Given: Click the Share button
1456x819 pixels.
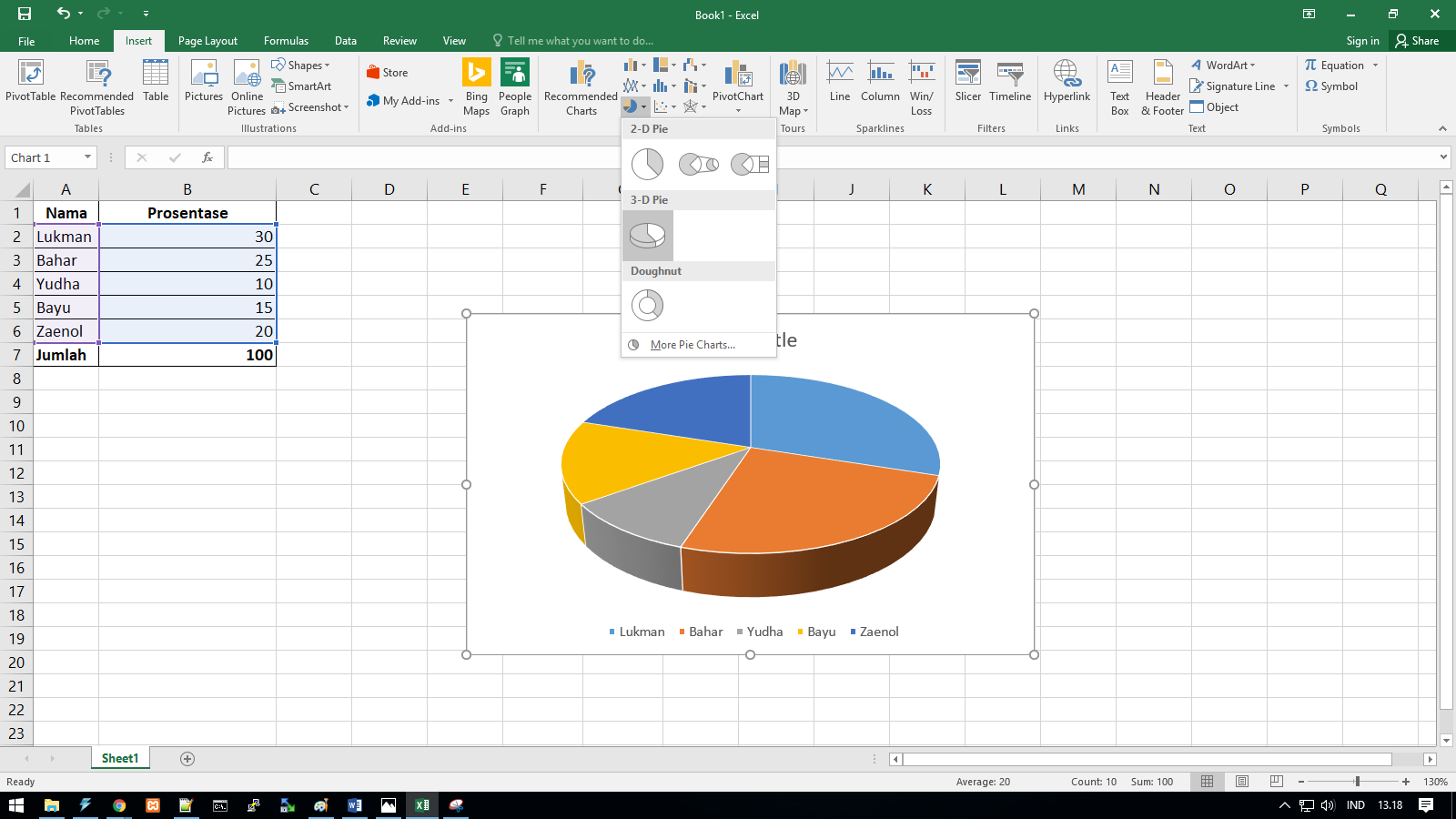Looking at the screenshot, I should [1419, 40].
